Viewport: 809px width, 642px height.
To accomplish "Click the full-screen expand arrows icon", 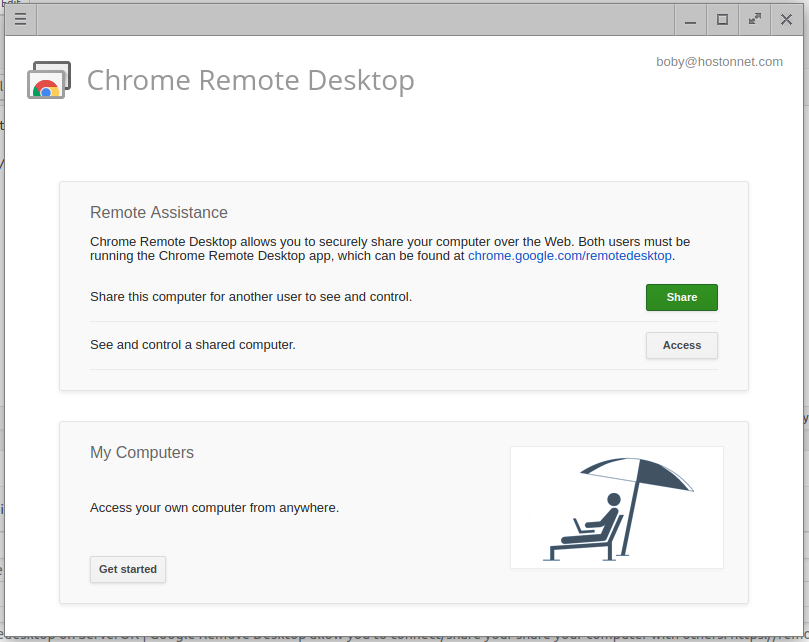I will pos(754,19).
